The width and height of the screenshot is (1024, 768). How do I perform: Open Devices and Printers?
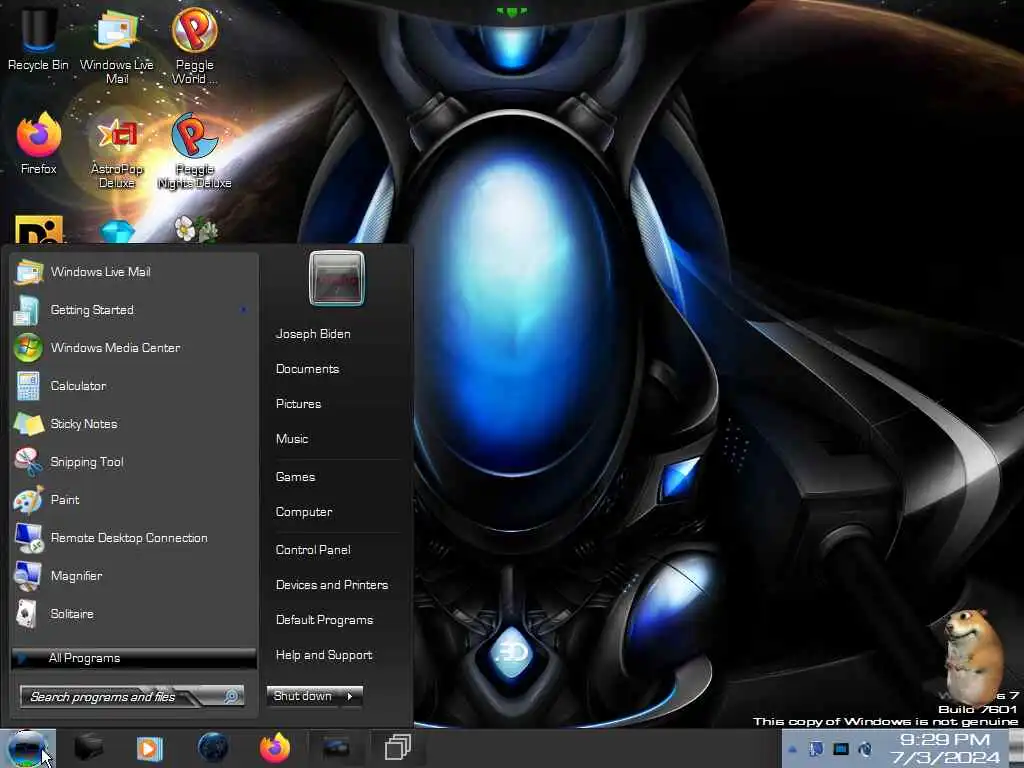click(x=332, y=585)
